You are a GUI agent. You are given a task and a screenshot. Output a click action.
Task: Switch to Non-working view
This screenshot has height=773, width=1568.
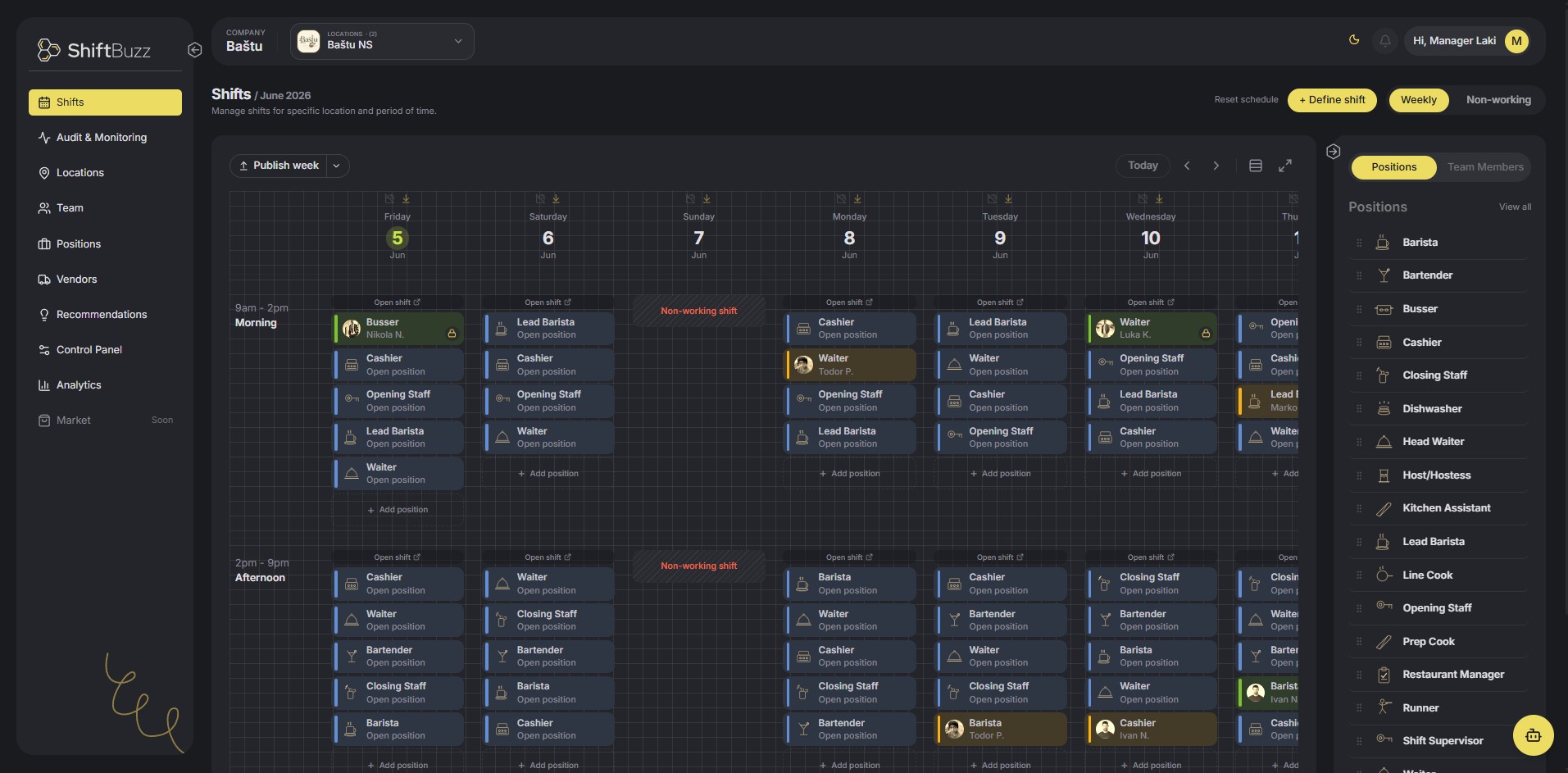point(1498,100)
